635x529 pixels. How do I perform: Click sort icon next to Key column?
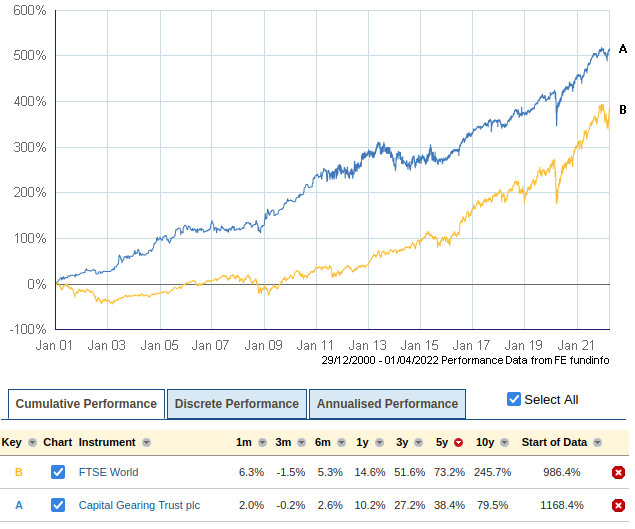pyautogui.click(x=33, y=443)
